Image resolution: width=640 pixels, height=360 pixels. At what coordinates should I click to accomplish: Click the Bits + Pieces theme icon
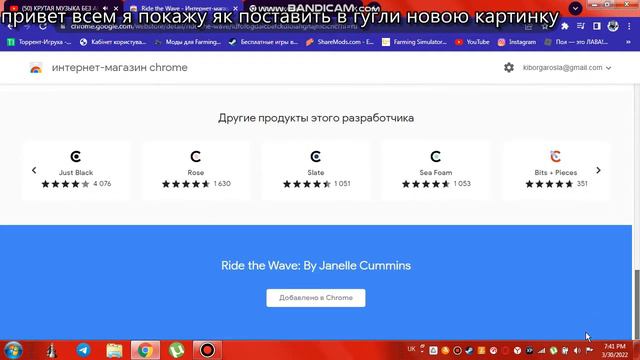(x=556, y=156)
